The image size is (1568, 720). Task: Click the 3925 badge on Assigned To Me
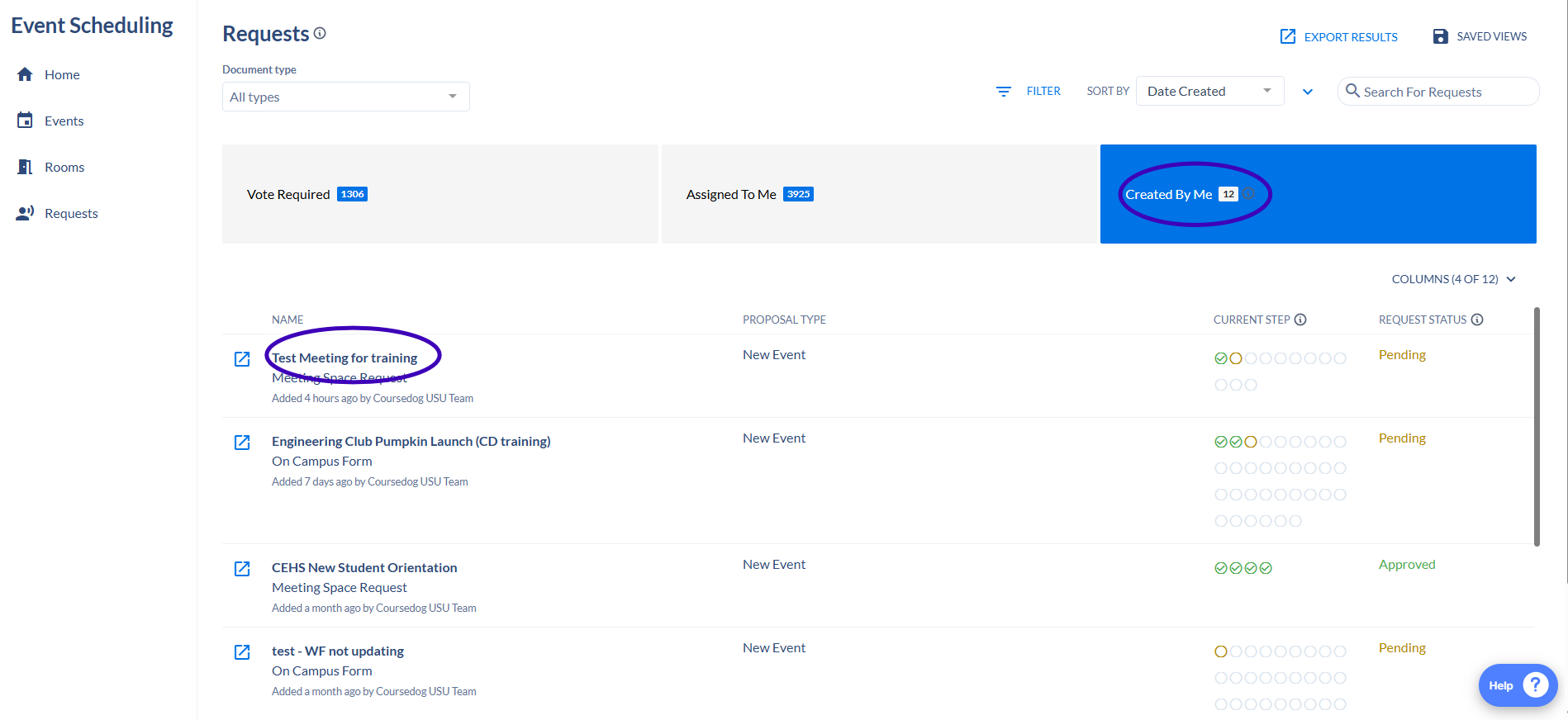[x=798, y=194]
